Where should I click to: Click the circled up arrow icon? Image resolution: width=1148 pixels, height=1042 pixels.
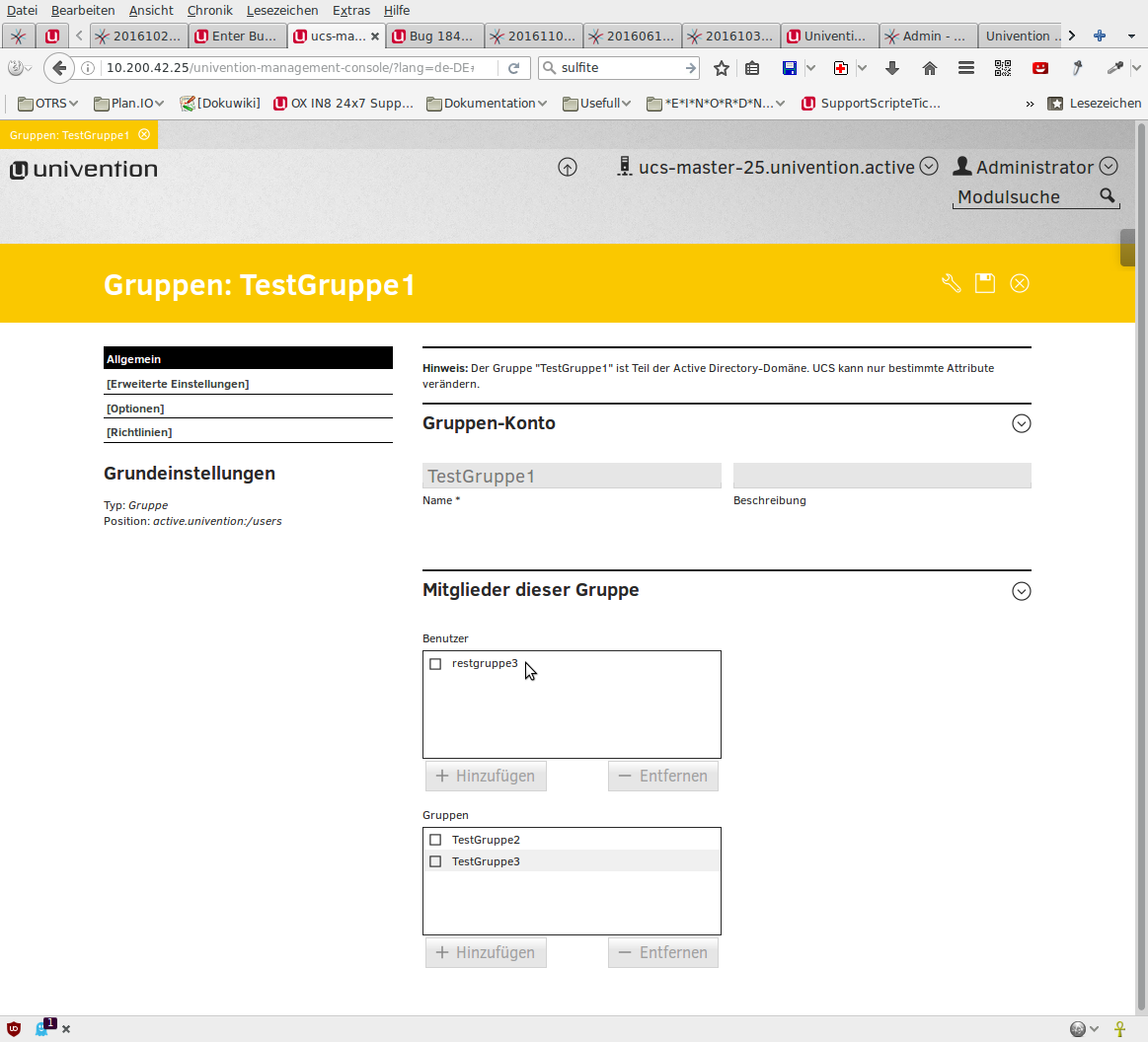pyautogui.click(x=568, y=167)
